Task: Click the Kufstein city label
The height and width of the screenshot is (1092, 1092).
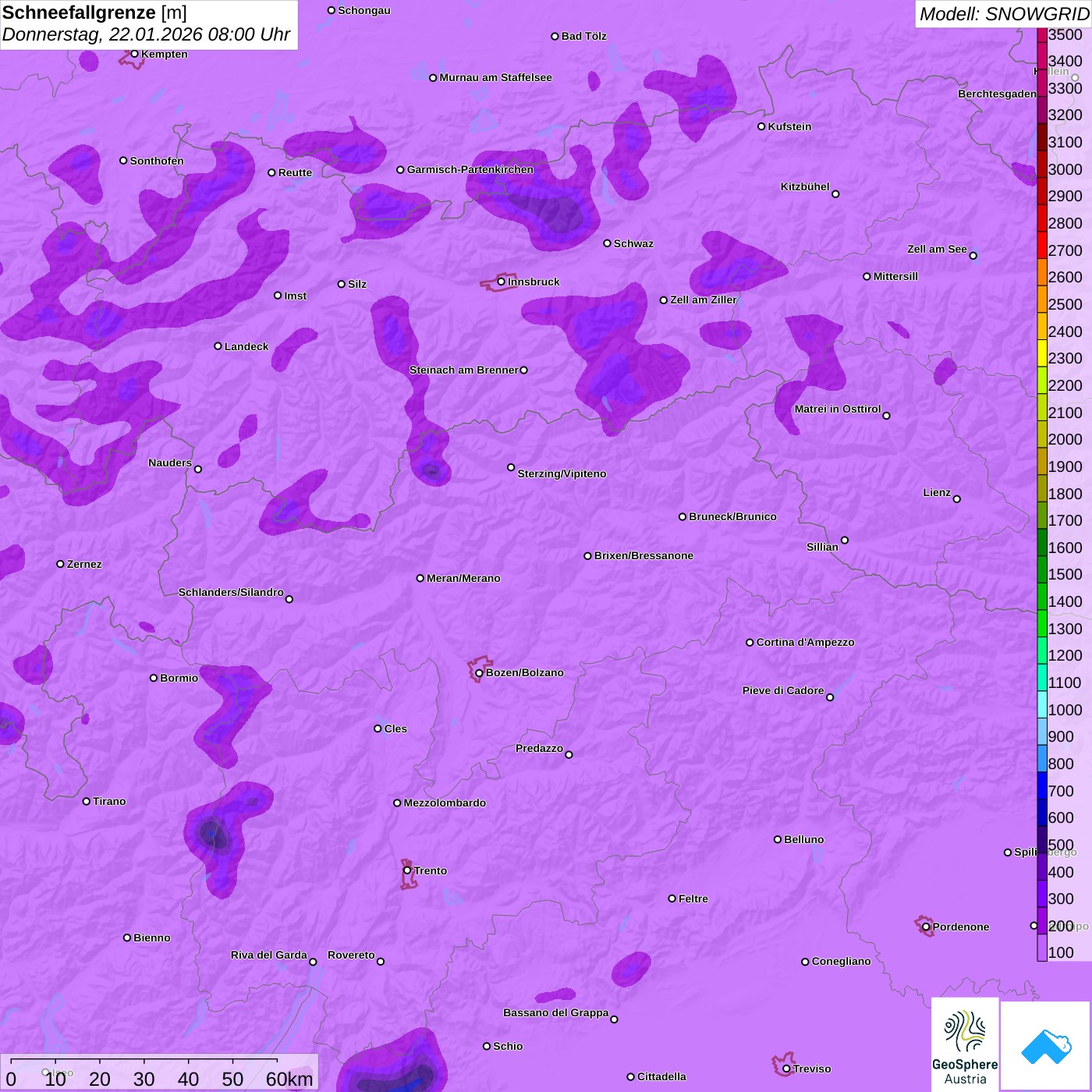Action: tap(789, 126)
